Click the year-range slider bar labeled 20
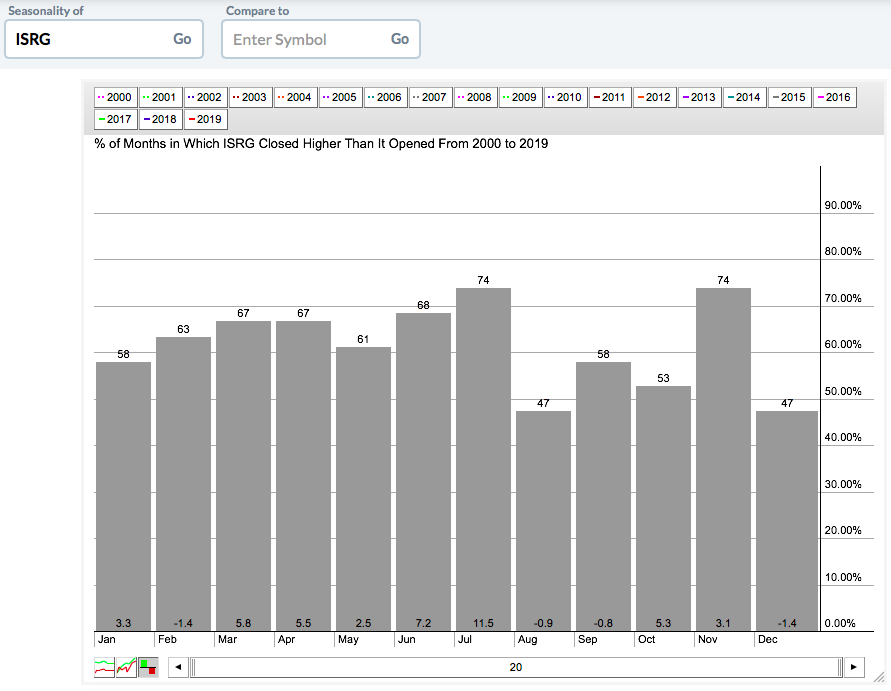This screenshot has height=691, width=891. (x=516, y=667)
